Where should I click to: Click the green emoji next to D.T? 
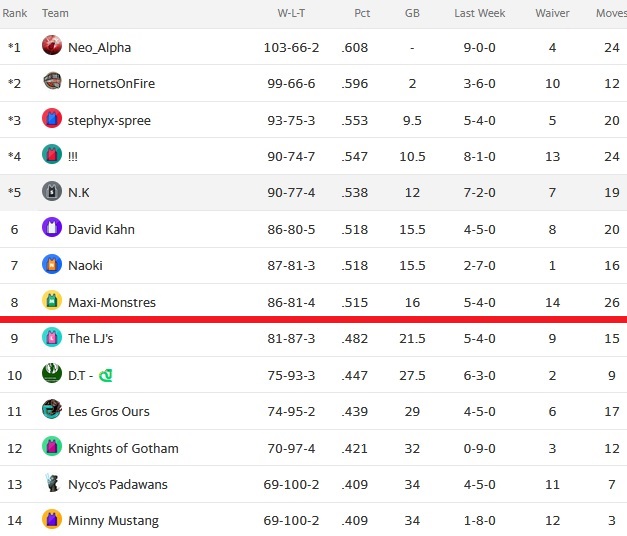(106, 375)
